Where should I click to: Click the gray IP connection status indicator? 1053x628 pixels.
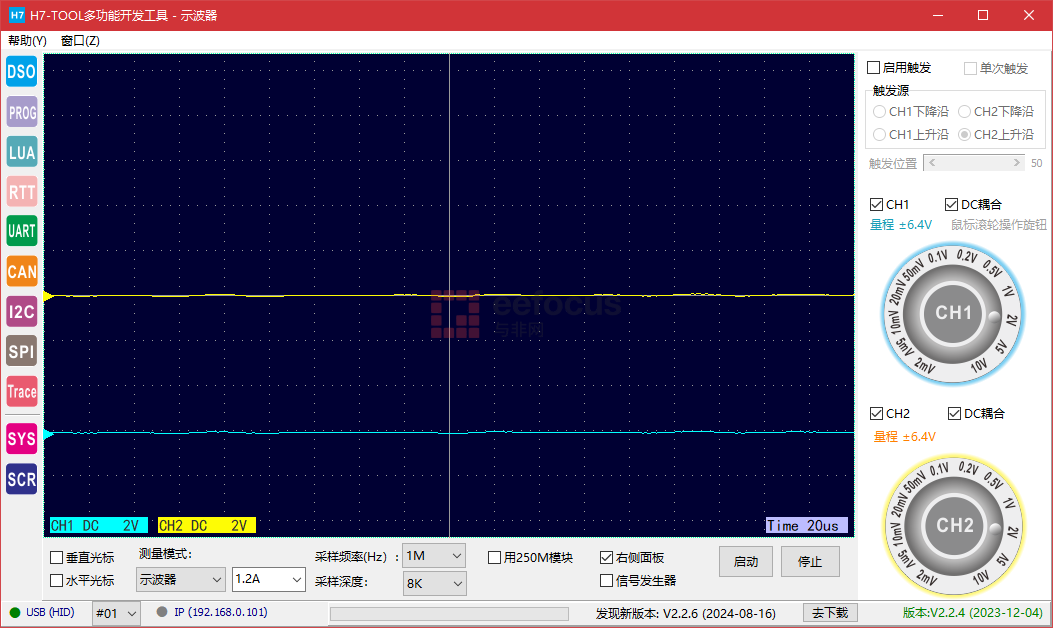coord(162,612)
